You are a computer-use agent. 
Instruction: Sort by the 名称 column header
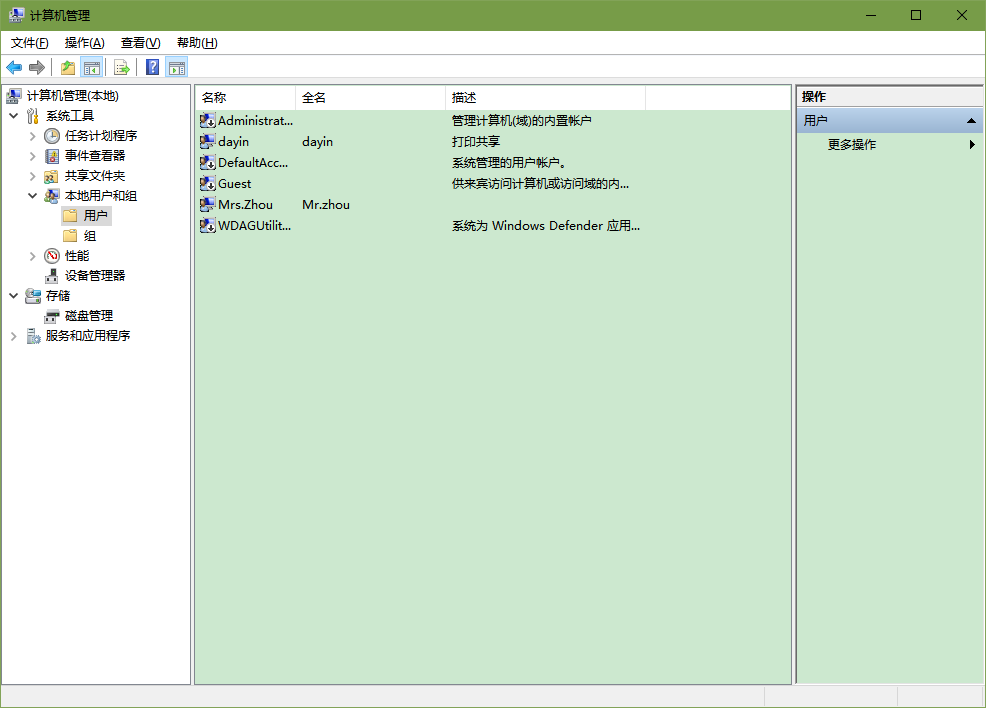(x=245, y=97)
